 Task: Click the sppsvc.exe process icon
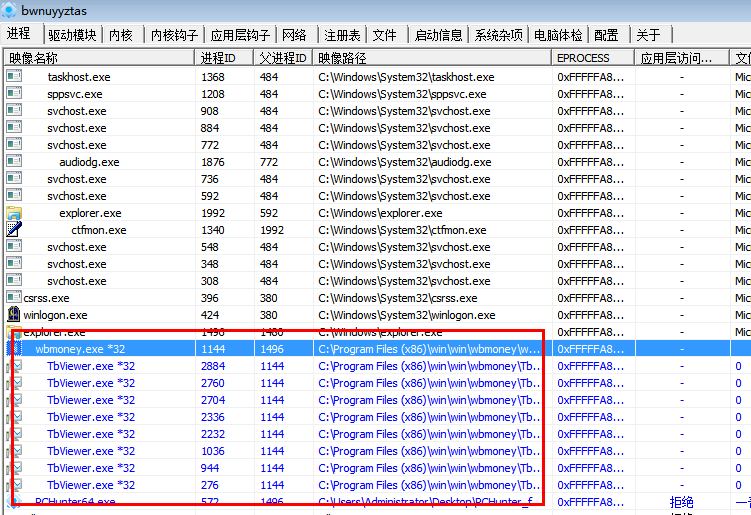tap(14, 93)
